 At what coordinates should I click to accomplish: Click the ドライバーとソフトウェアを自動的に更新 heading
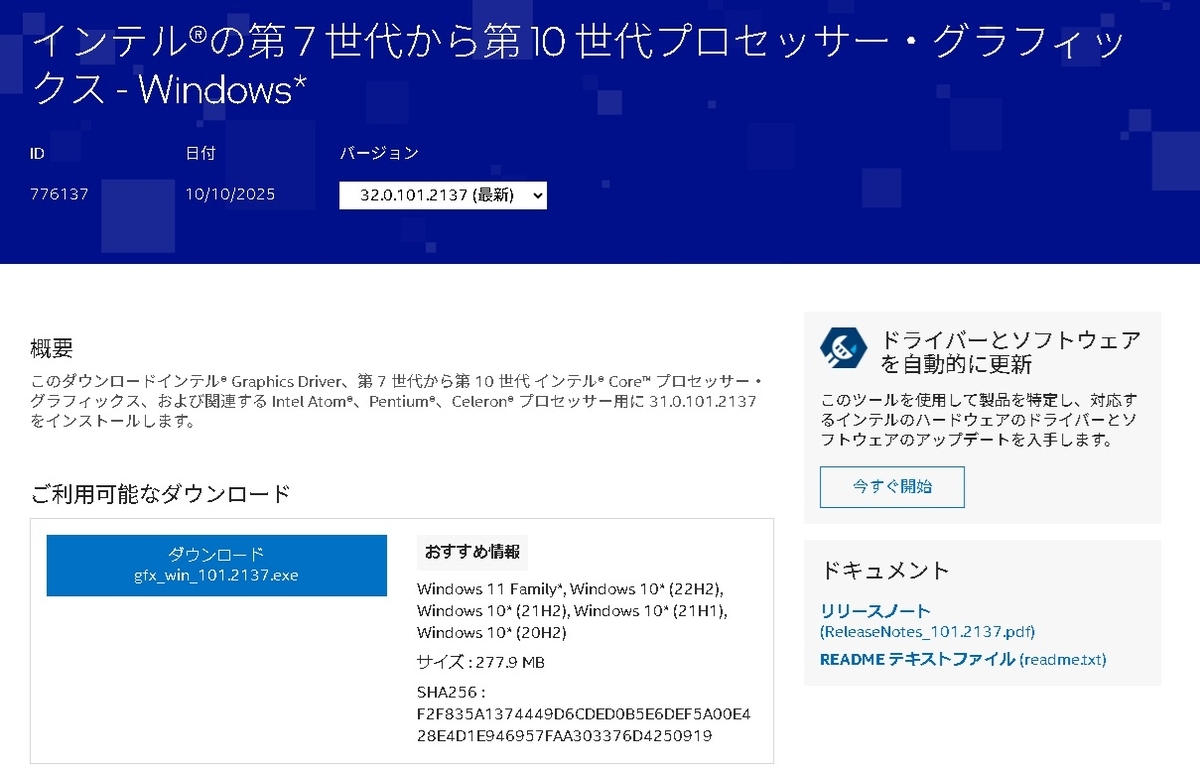pyautogui.click(x=1010, y=351)
